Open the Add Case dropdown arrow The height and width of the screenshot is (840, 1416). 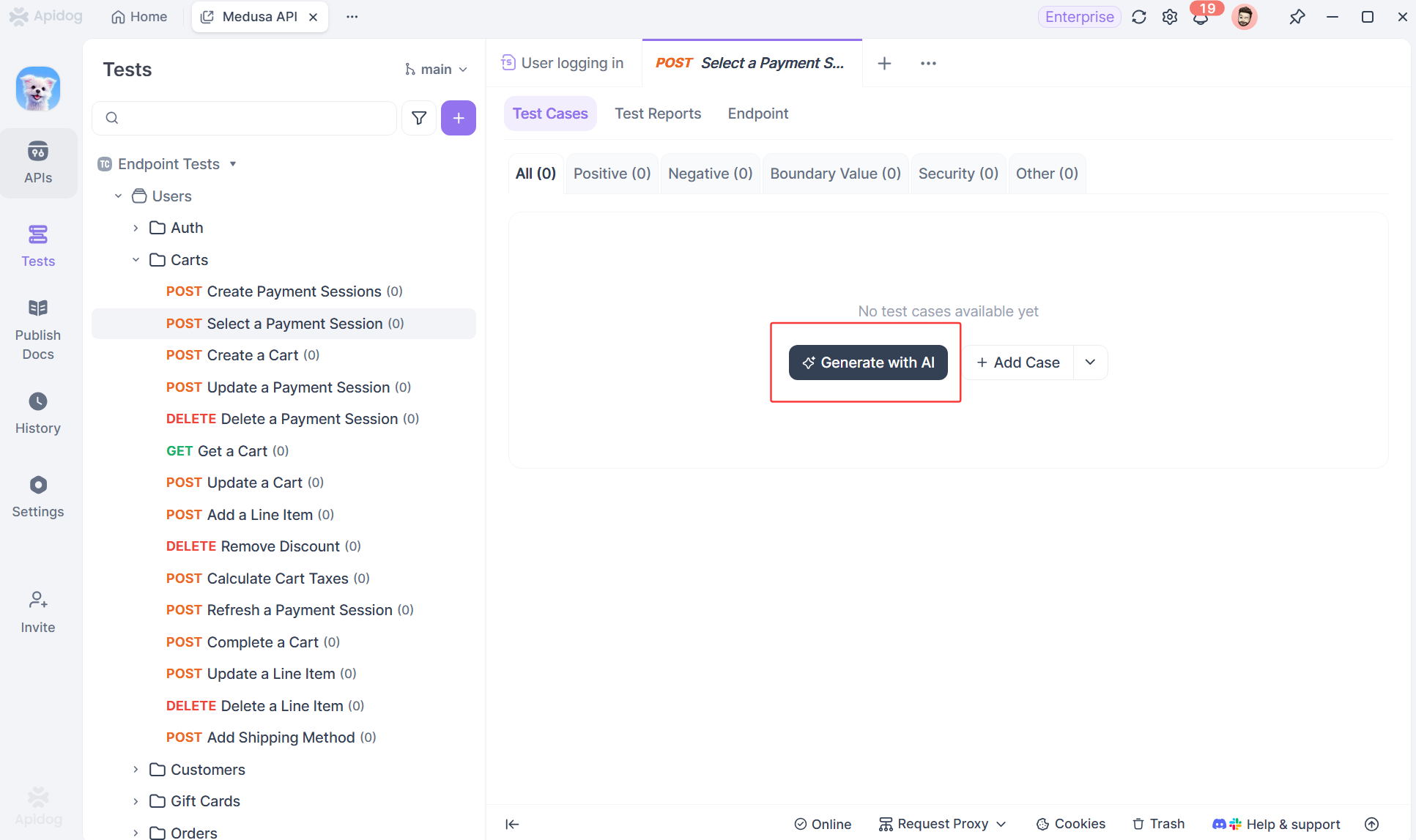point(1090,362)
